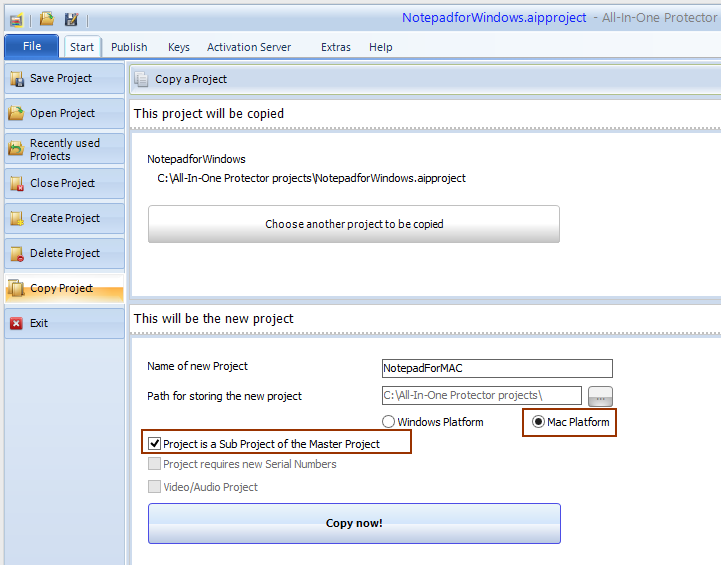Screen dimensions: 721x565
Task: Toggle the Video/Audio Project checkbox
Action: pyautogui.click(x=154, y=486)
